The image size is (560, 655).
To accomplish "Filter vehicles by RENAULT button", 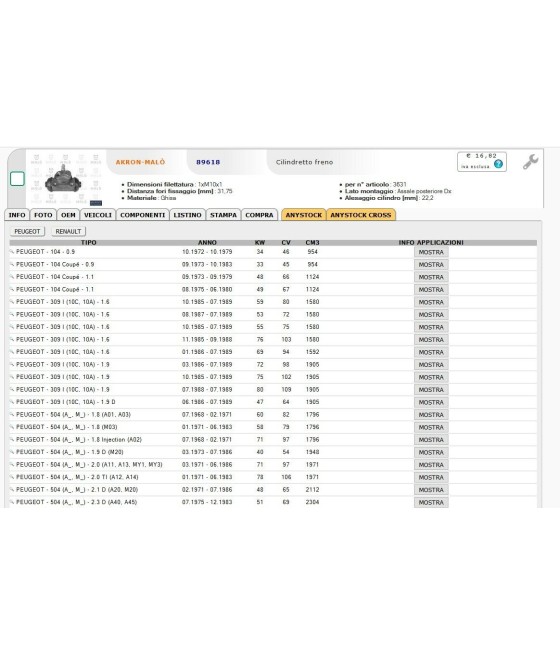I will click(68, 231).
